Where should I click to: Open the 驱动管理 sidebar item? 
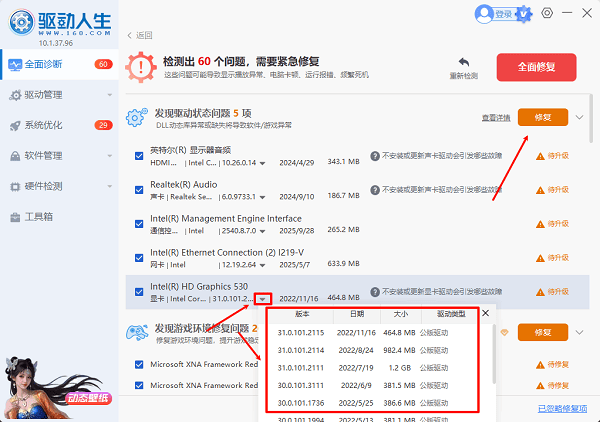click(x=60, y=95)
